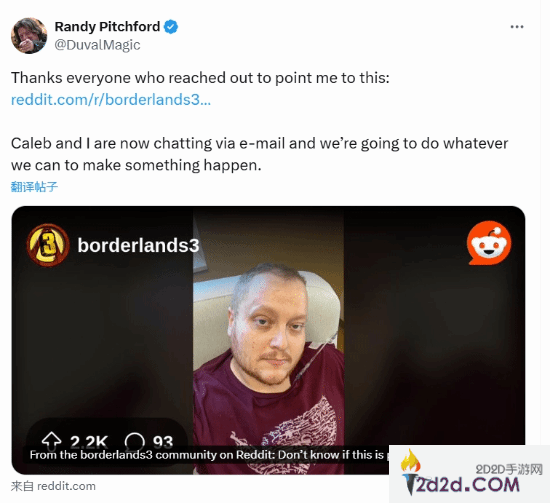The image size is (550, 503).
Task: Click the borderlands3 community name text
Action: 138,245
